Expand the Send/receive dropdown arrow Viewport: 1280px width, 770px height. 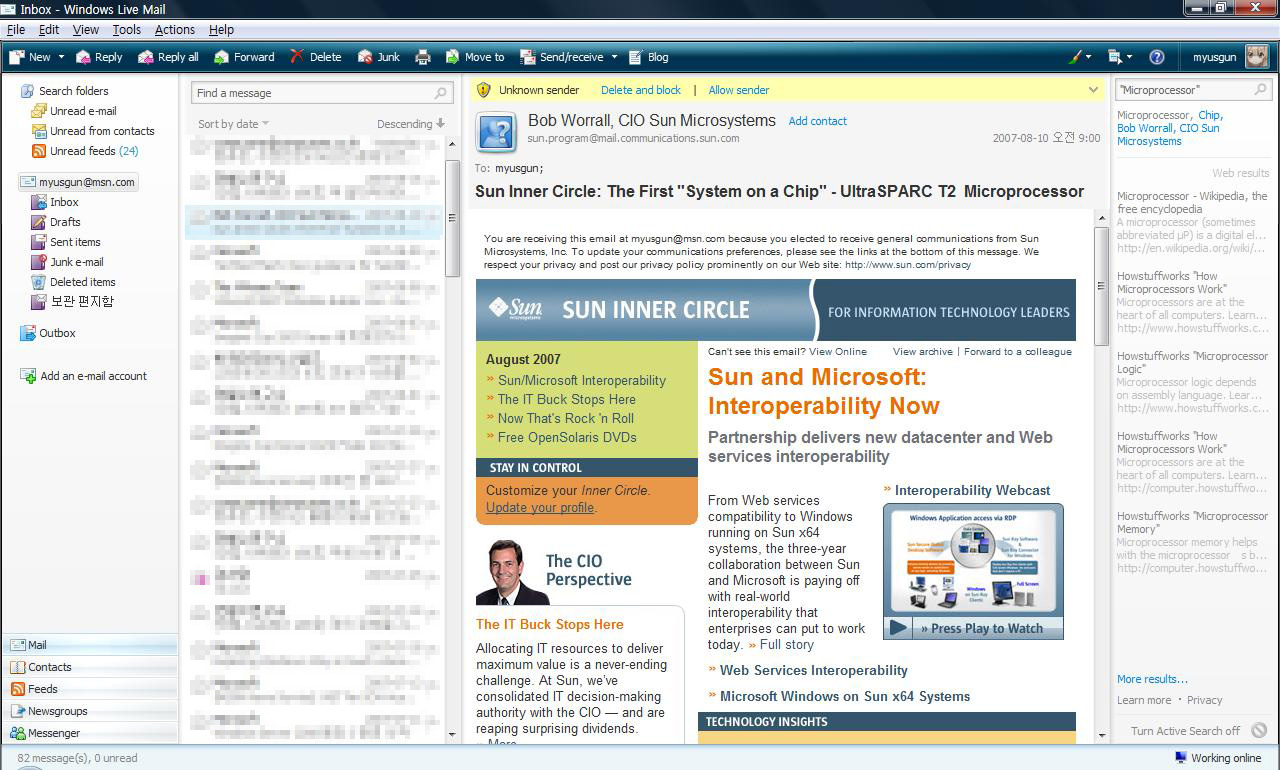(614, 57)
